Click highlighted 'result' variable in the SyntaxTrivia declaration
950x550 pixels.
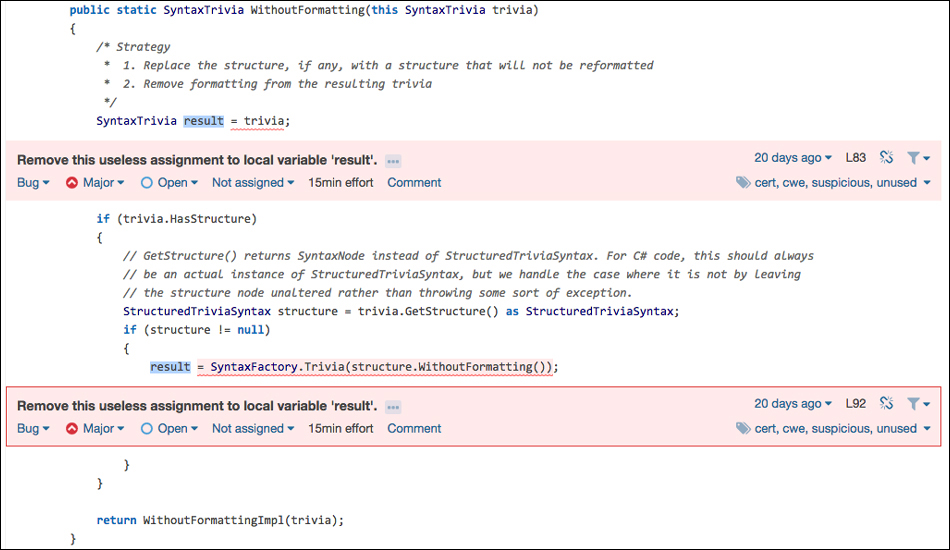click(x=204, y=121)
